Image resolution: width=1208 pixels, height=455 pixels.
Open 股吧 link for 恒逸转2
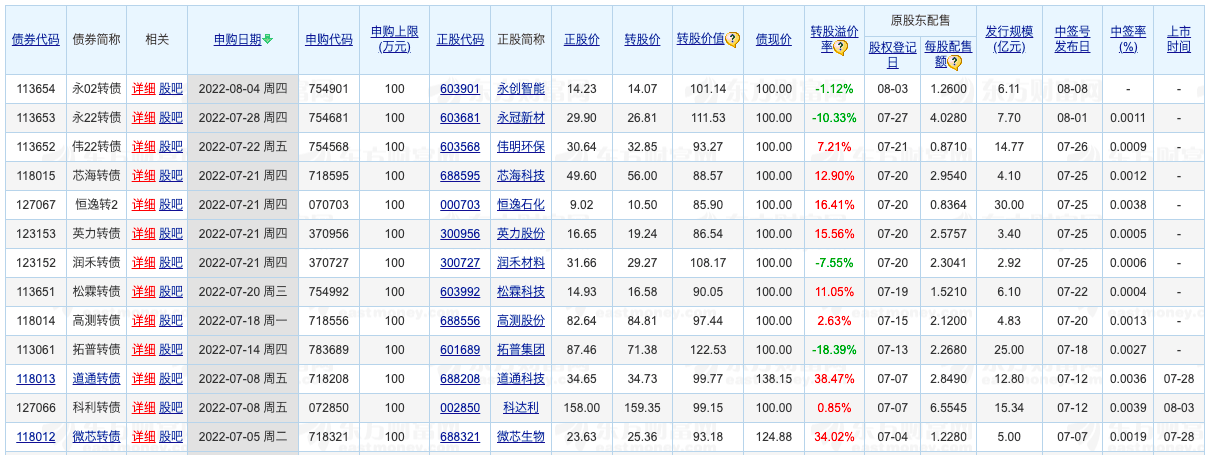click(171, 205)
